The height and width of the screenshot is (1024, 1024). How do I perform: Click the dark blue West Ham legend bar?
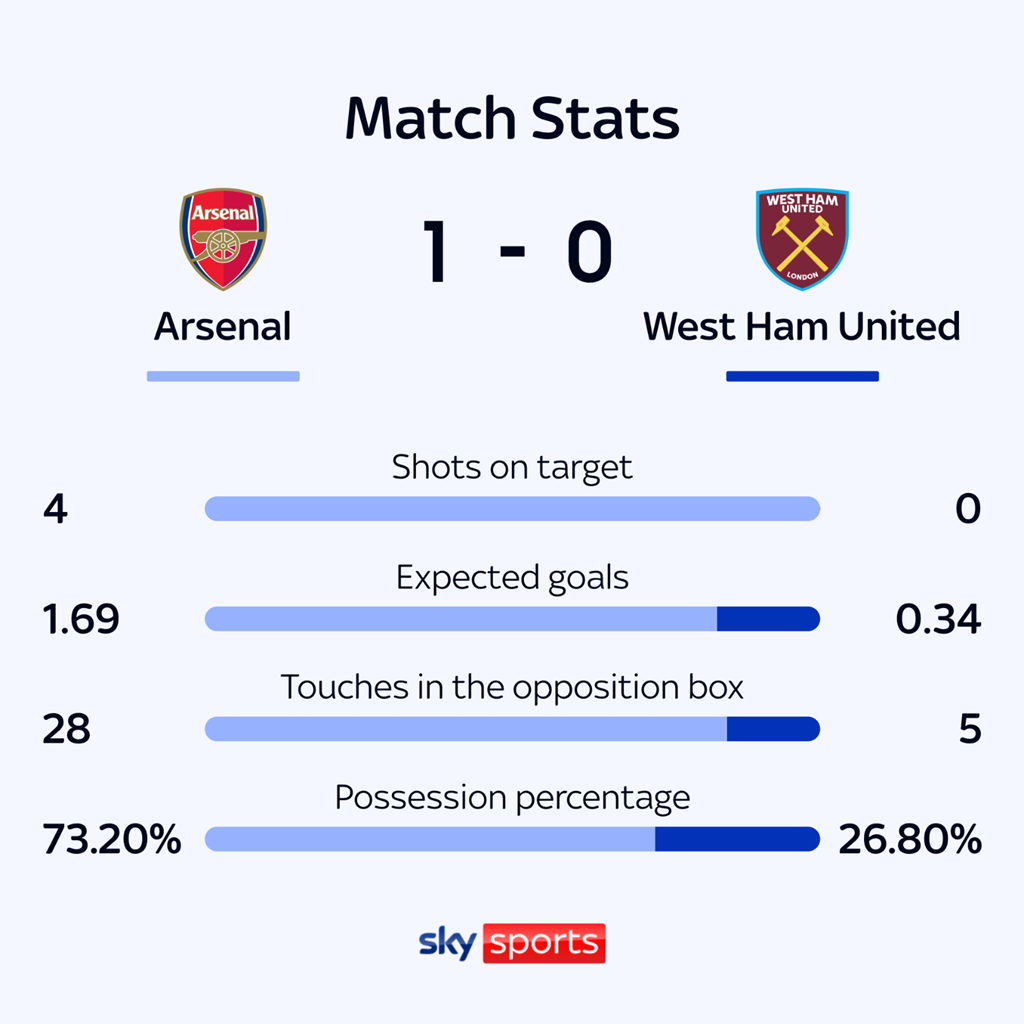802,377
